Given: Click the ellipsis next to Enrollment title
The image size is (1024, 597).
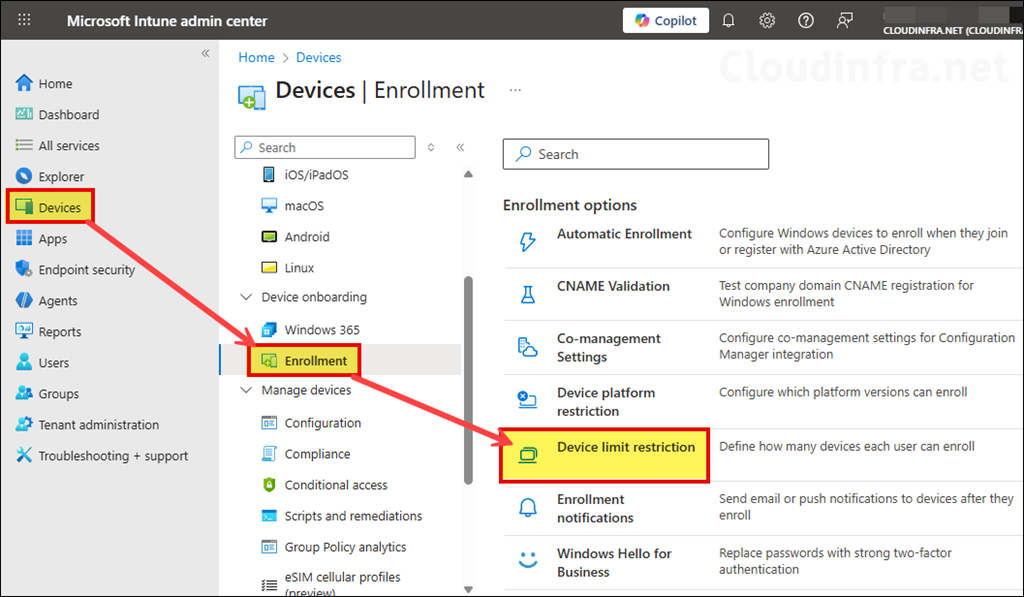Looking at the screenshot, I should (x=515, y=90).
